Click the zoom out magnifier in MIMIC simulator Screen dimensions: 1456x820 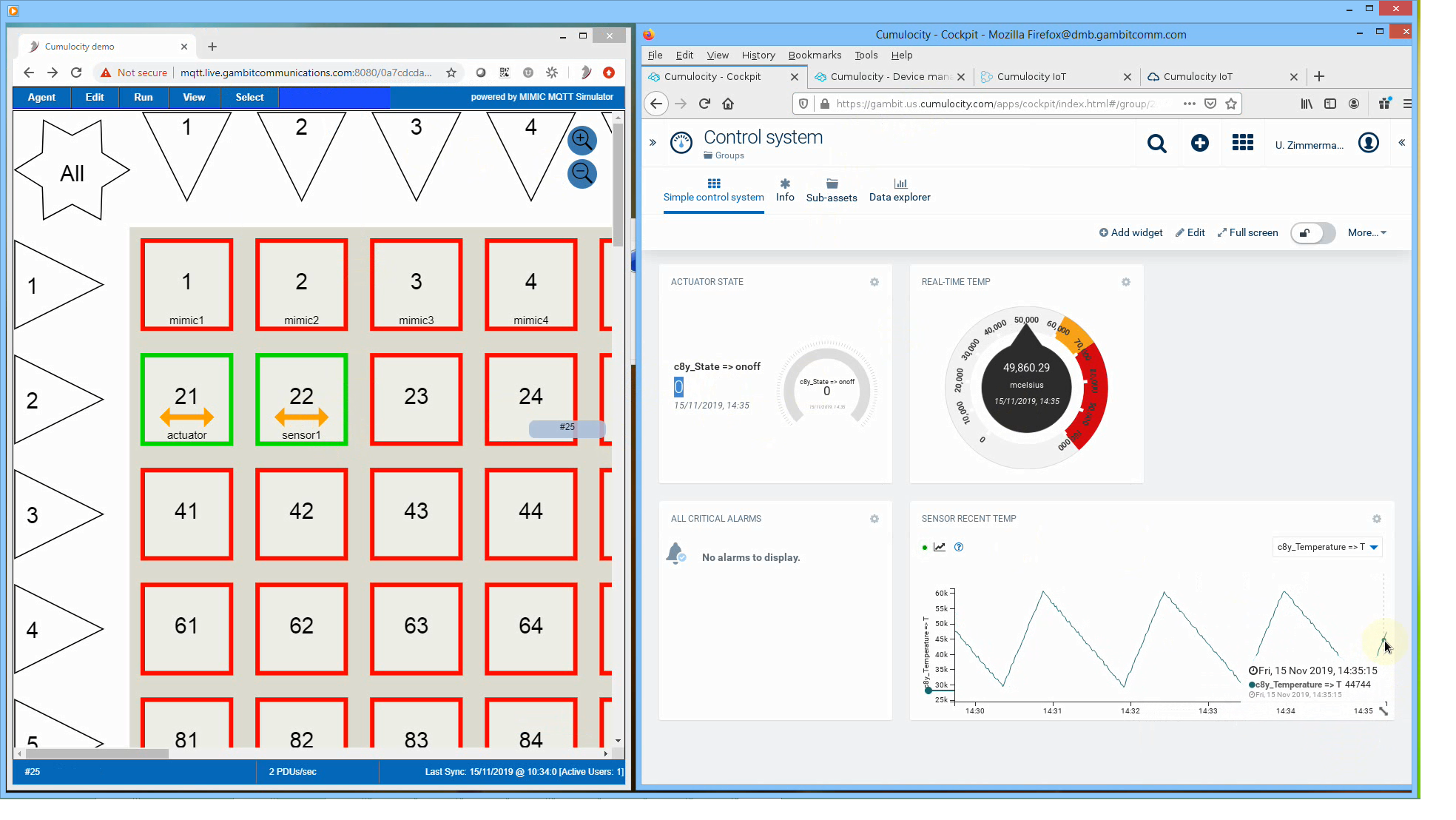[582, 174]
